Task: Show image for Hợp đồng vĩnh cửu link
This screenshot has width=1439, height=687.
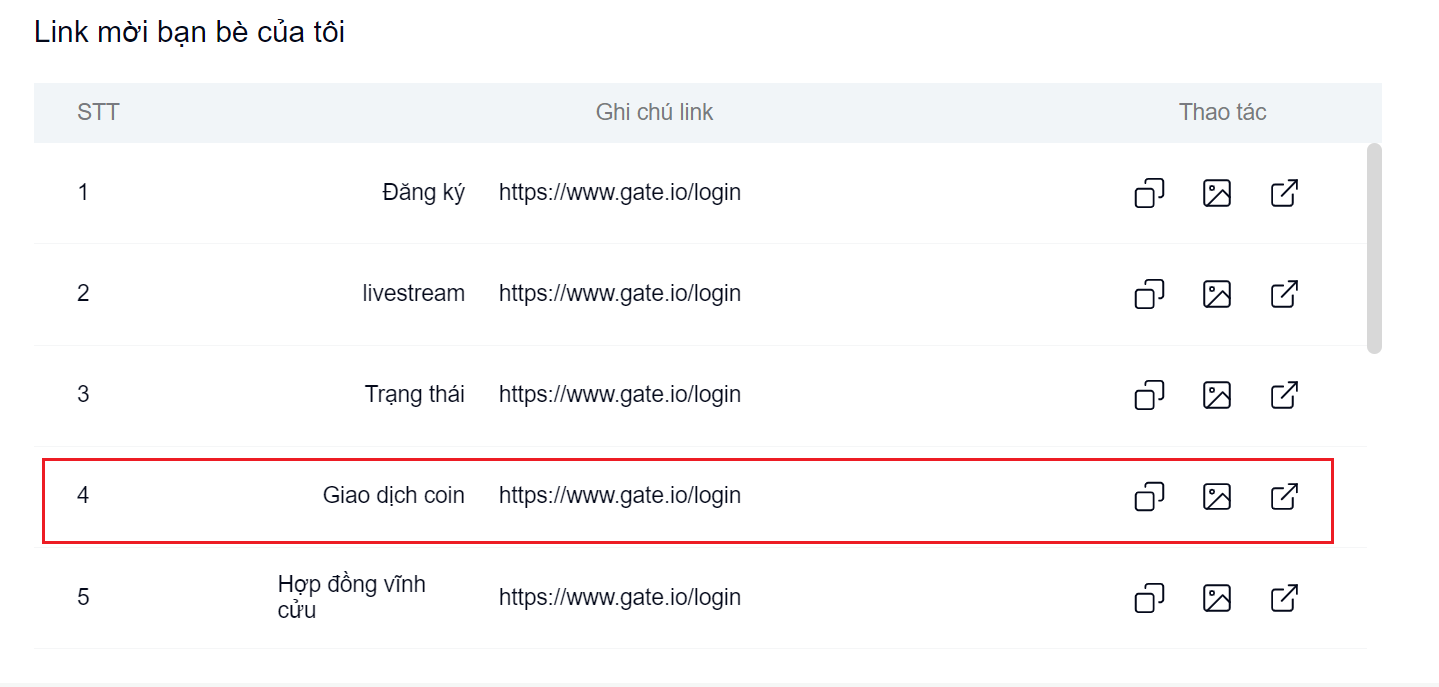Action: pos(1216,598)
